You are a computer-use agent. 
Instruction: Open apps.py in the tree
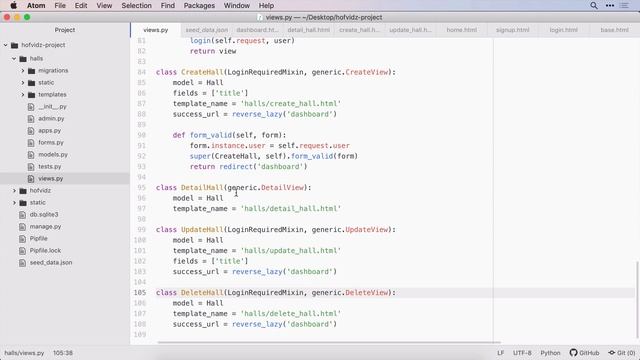(x=49, y=131)
